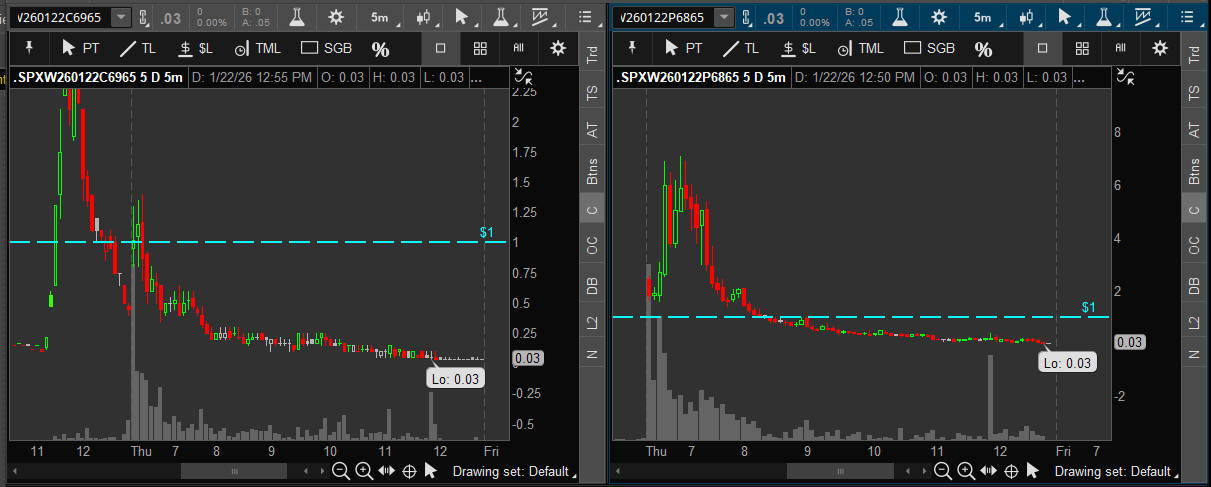Switch to the L2 side tab, left chart

click(592, 323)
